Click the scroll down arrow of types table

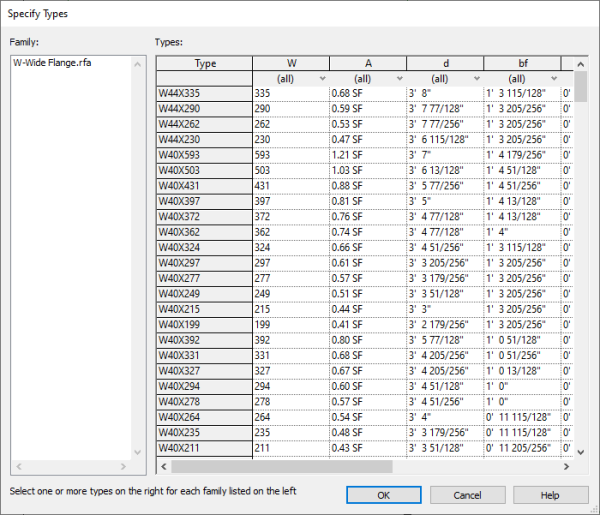[581, 451]
